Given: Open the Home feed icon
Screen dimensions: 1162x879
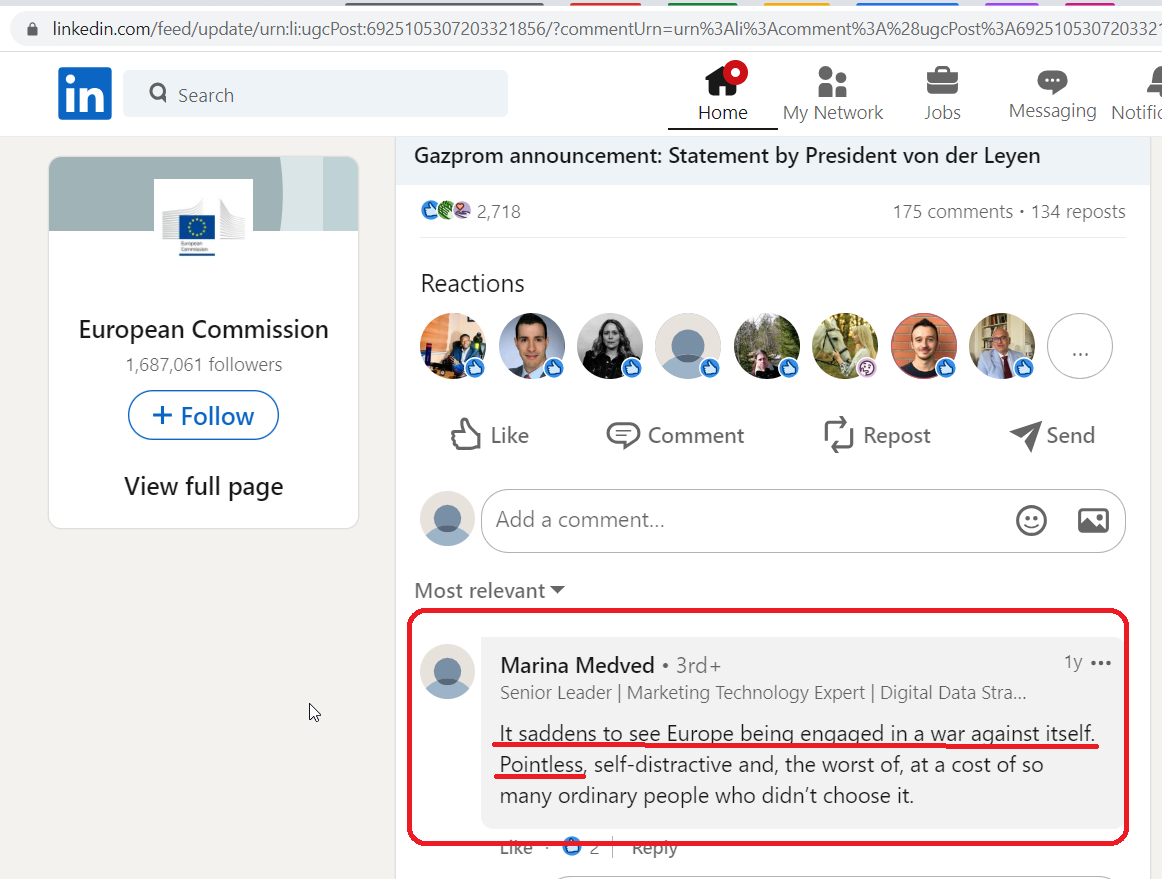Looking at the screenshot, I should (723, 80).
